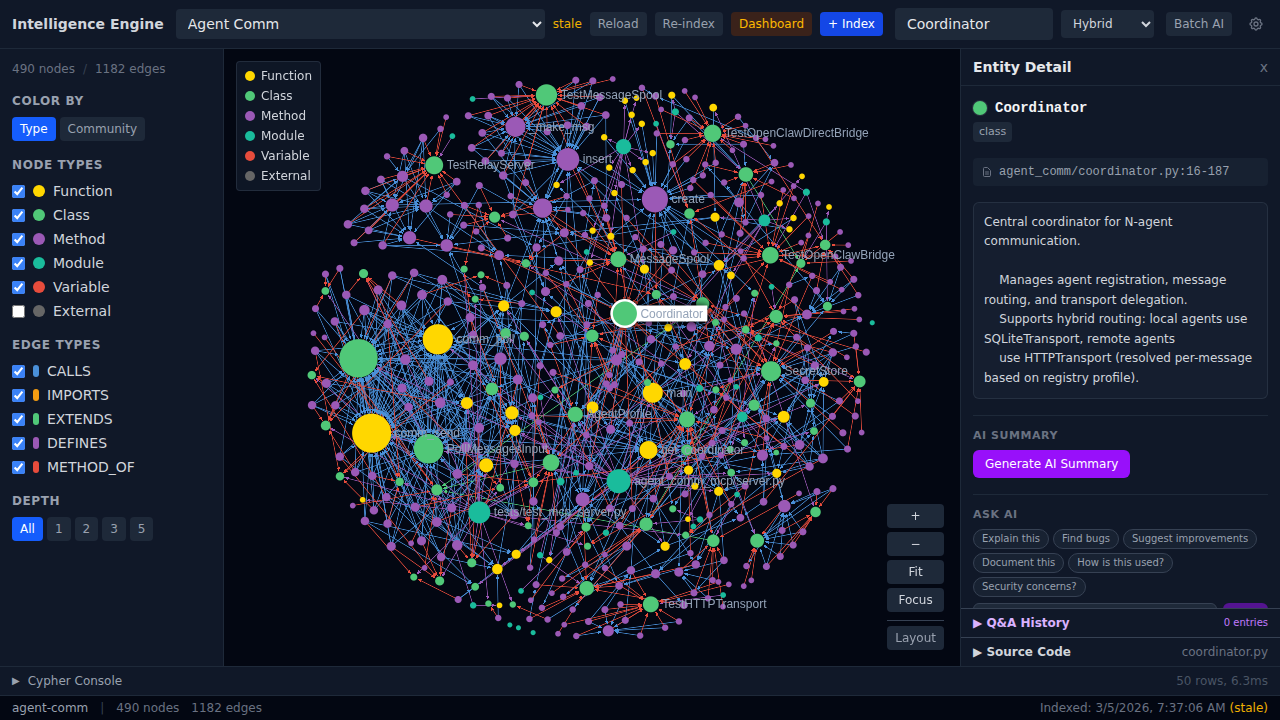Set depth filter to 3

[x=114, y=529]
